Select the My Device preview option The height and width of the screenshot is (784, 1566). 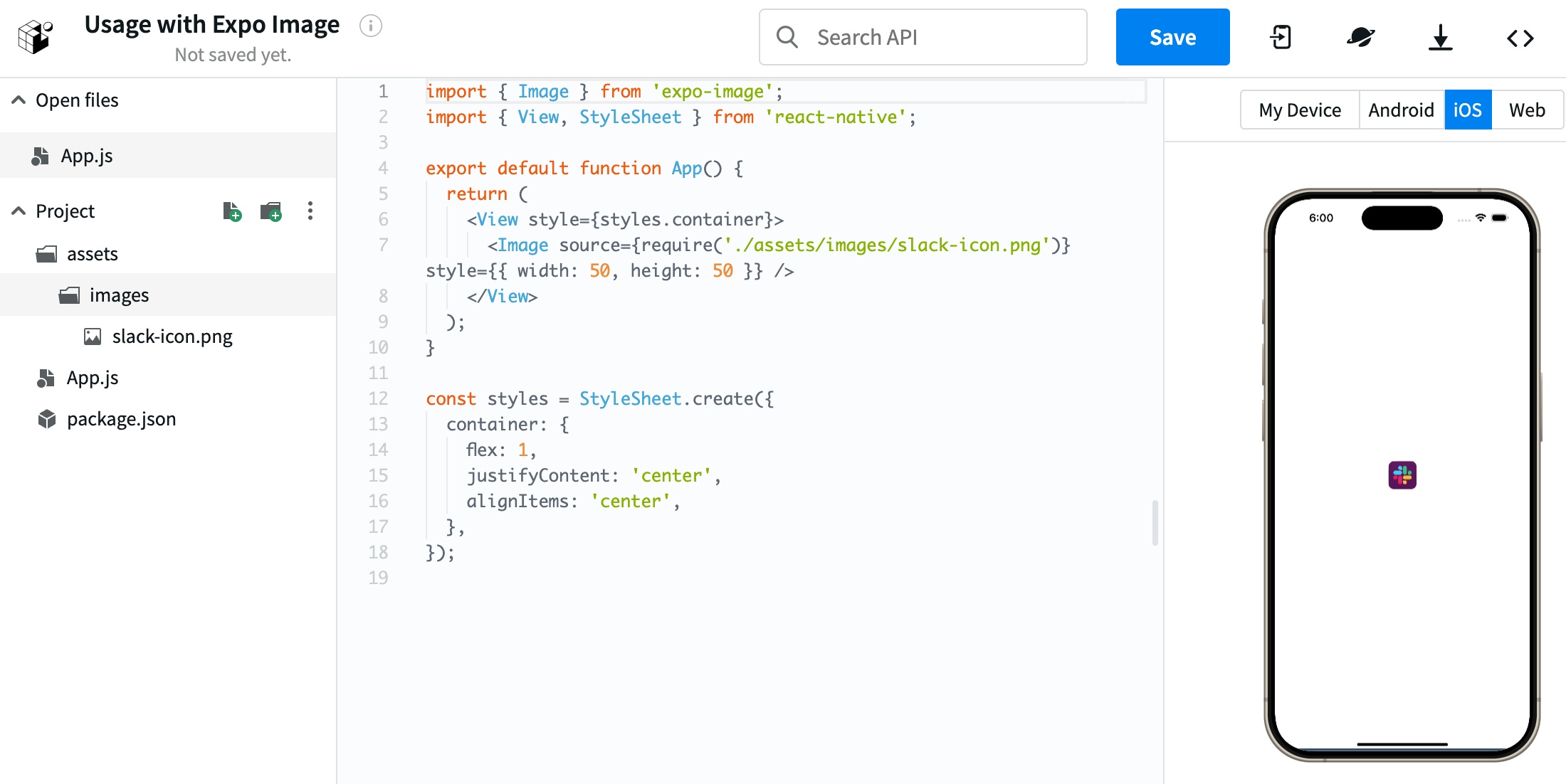pyautogui.click(x=1300, y=110)
